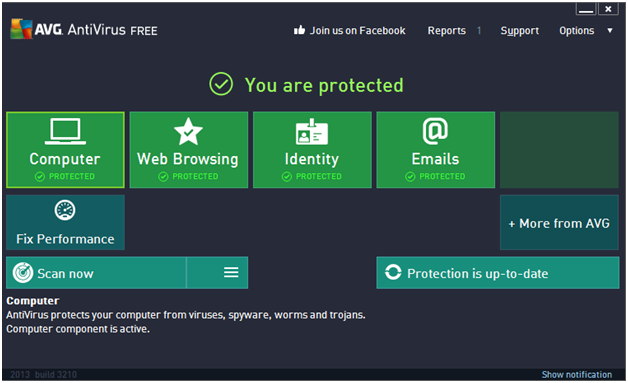Click the Reports count badge
Viewport: 628px width, 383px height.
click(x=479, y=31)
